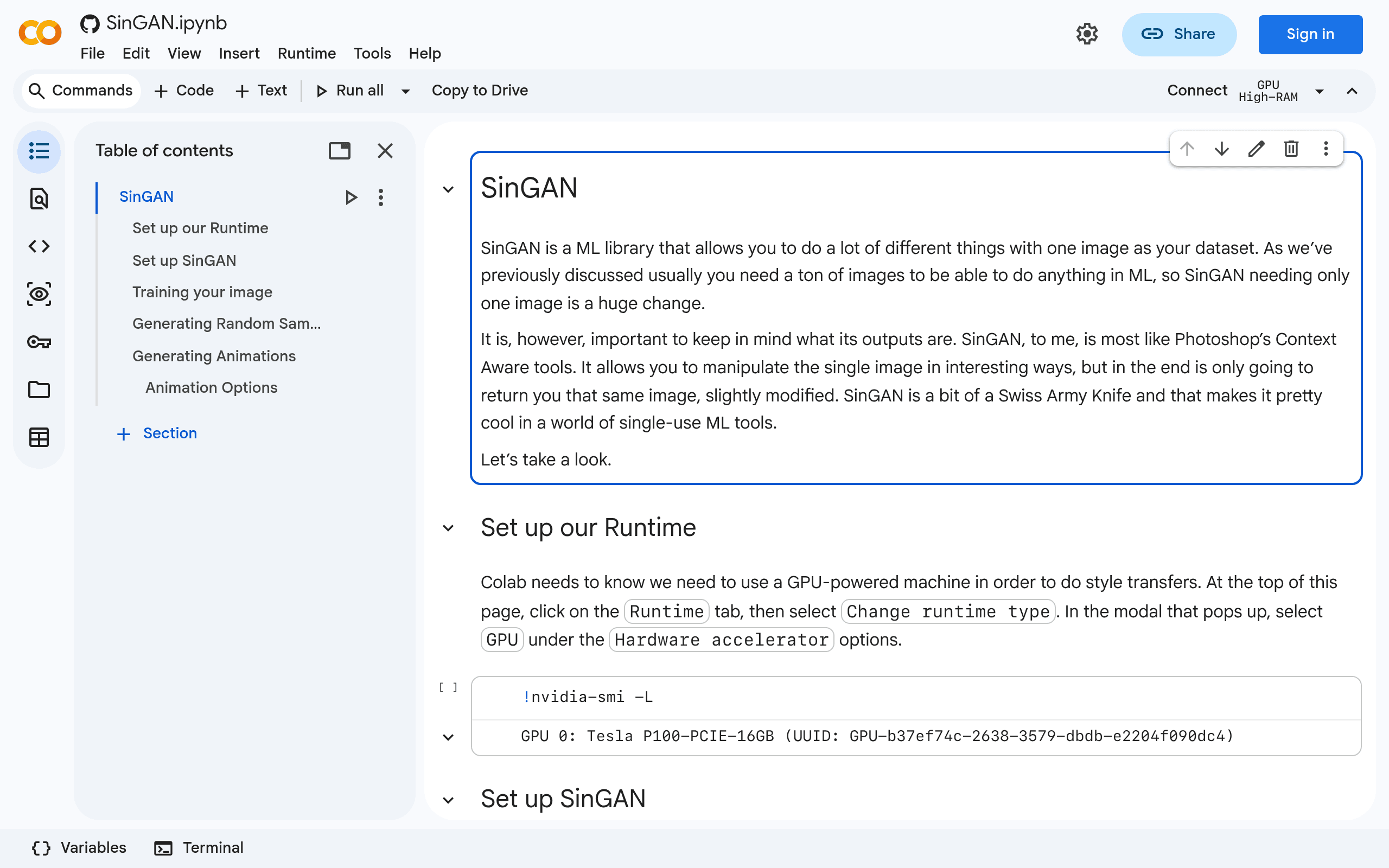
Task: Close the Table of contents panel
Action: pyautogui.click(x=385, y=150)
